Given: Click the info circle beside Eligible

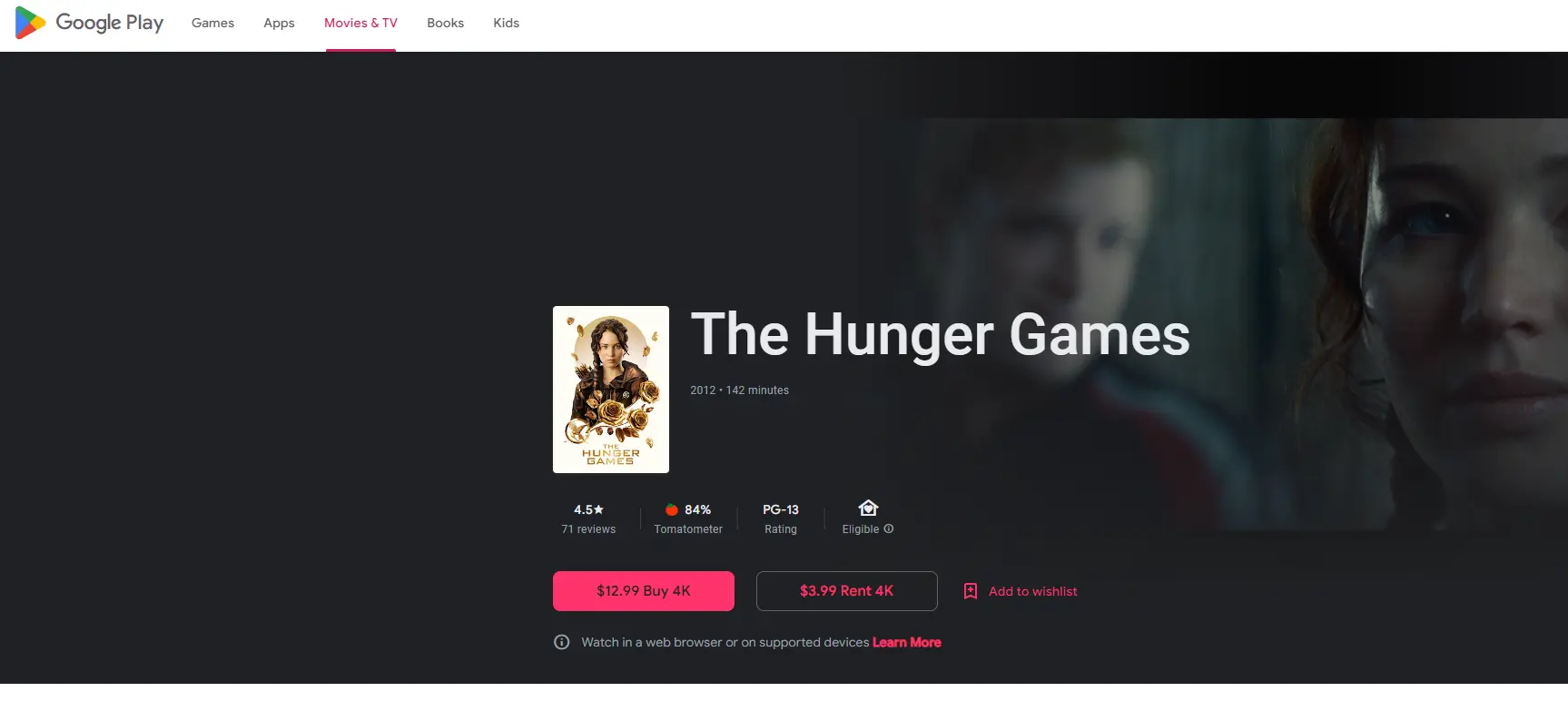Looking at the screenshot, I should (889, 528).
